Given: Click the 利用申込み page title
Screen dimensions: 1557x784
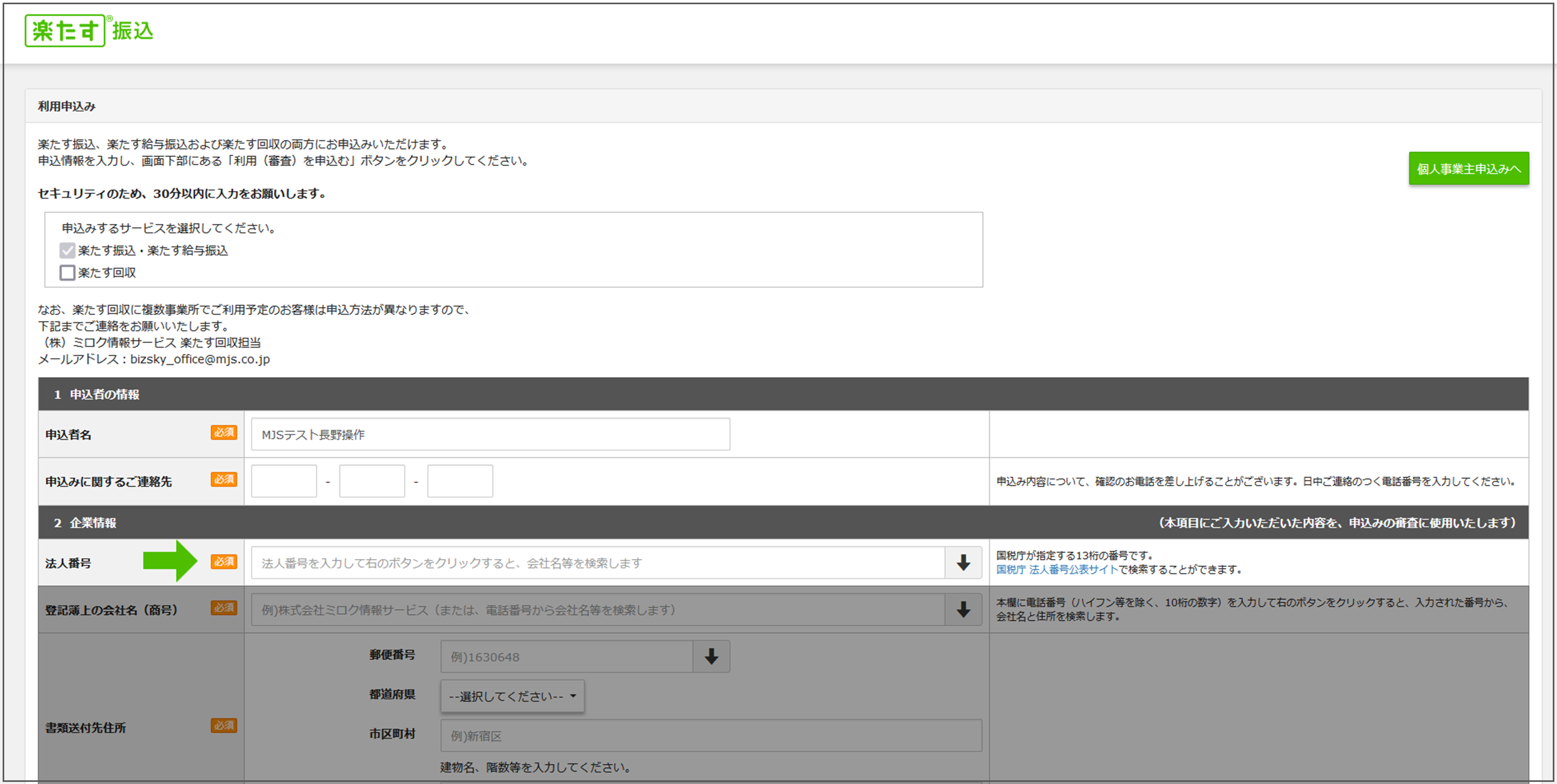Looking at the screenshot, I should [x=67, y=106].
